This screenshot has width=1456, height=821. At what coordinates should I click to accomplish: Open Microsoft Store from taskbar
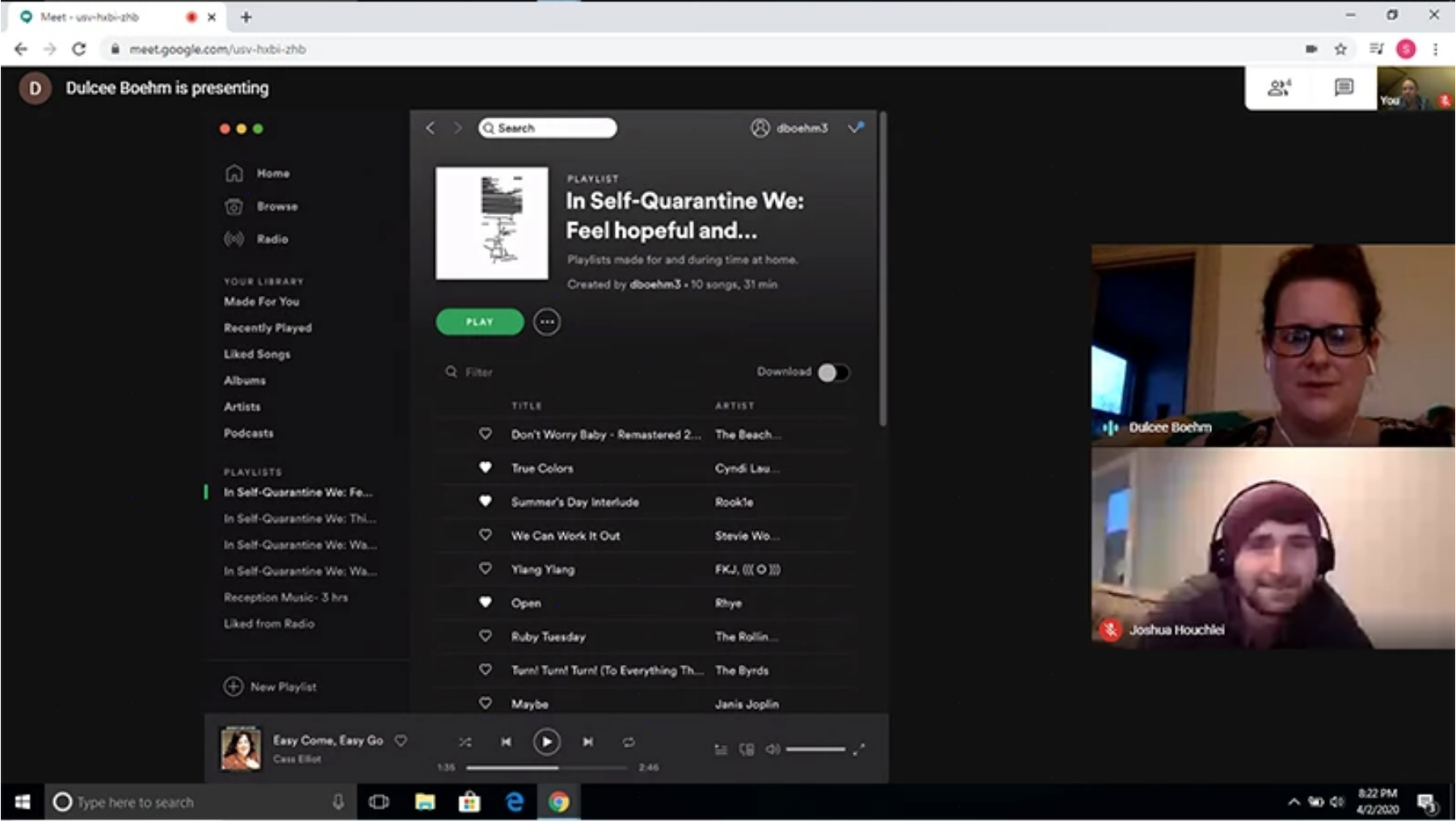469,802
